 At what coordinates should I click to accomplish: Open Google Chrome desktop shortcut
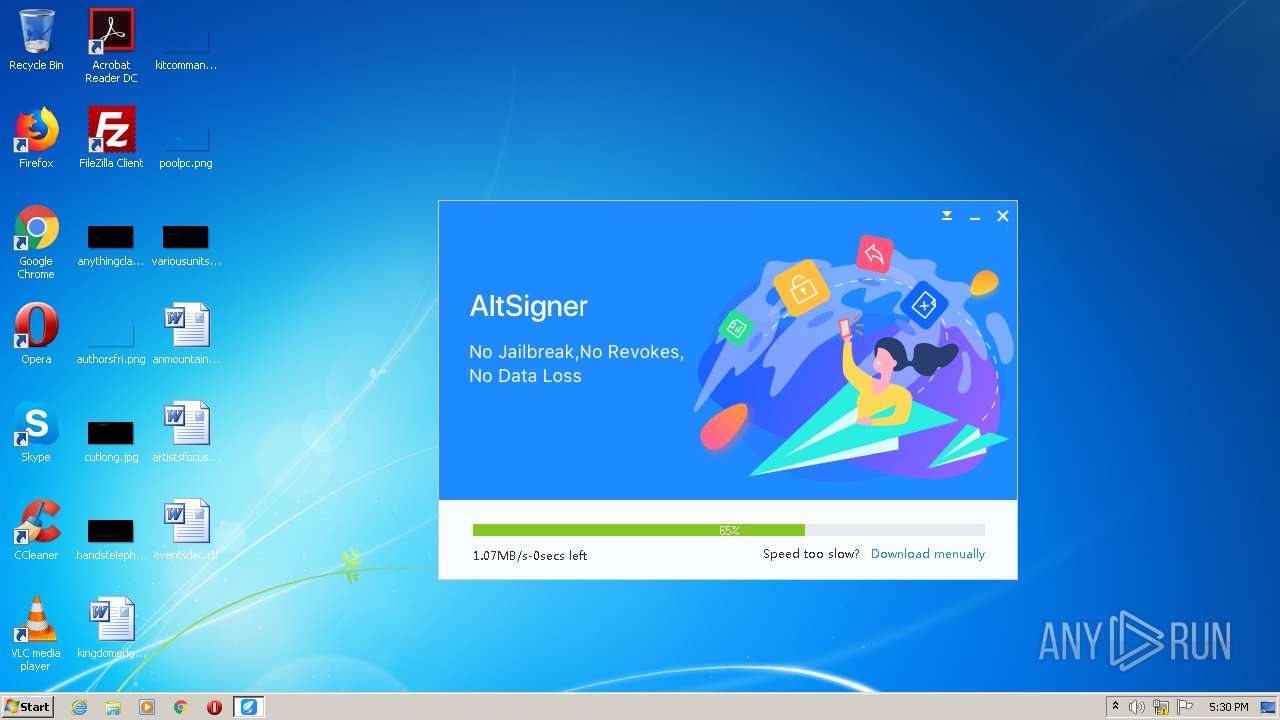(x=36, y=242)
